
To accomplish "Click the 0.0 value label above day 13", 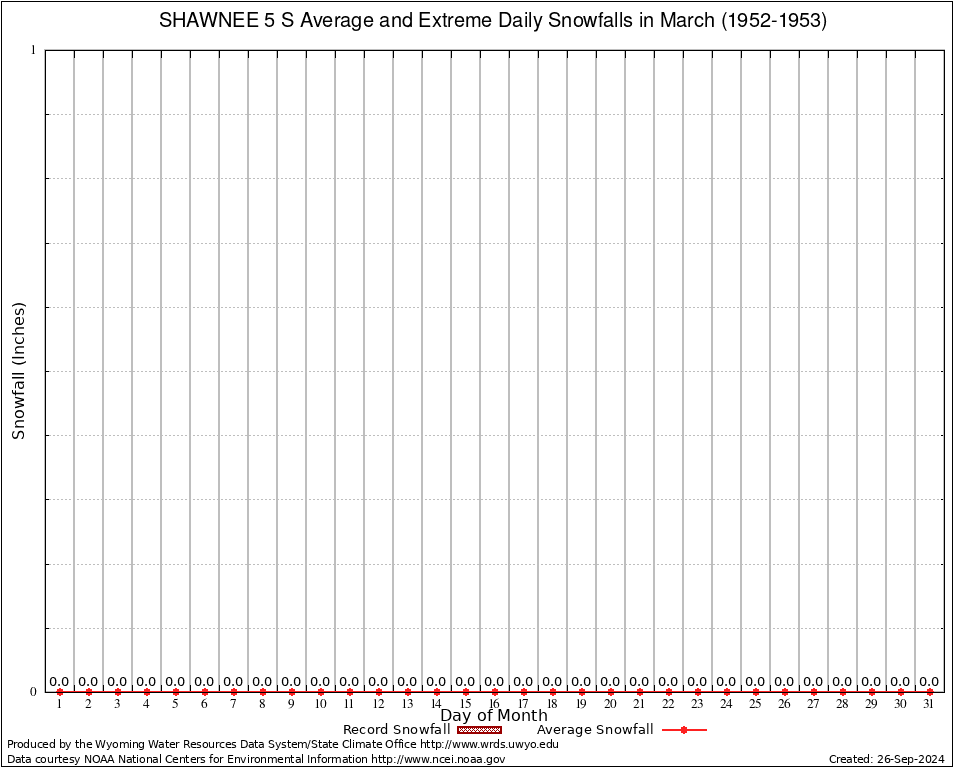I will (x=408, y=682).
